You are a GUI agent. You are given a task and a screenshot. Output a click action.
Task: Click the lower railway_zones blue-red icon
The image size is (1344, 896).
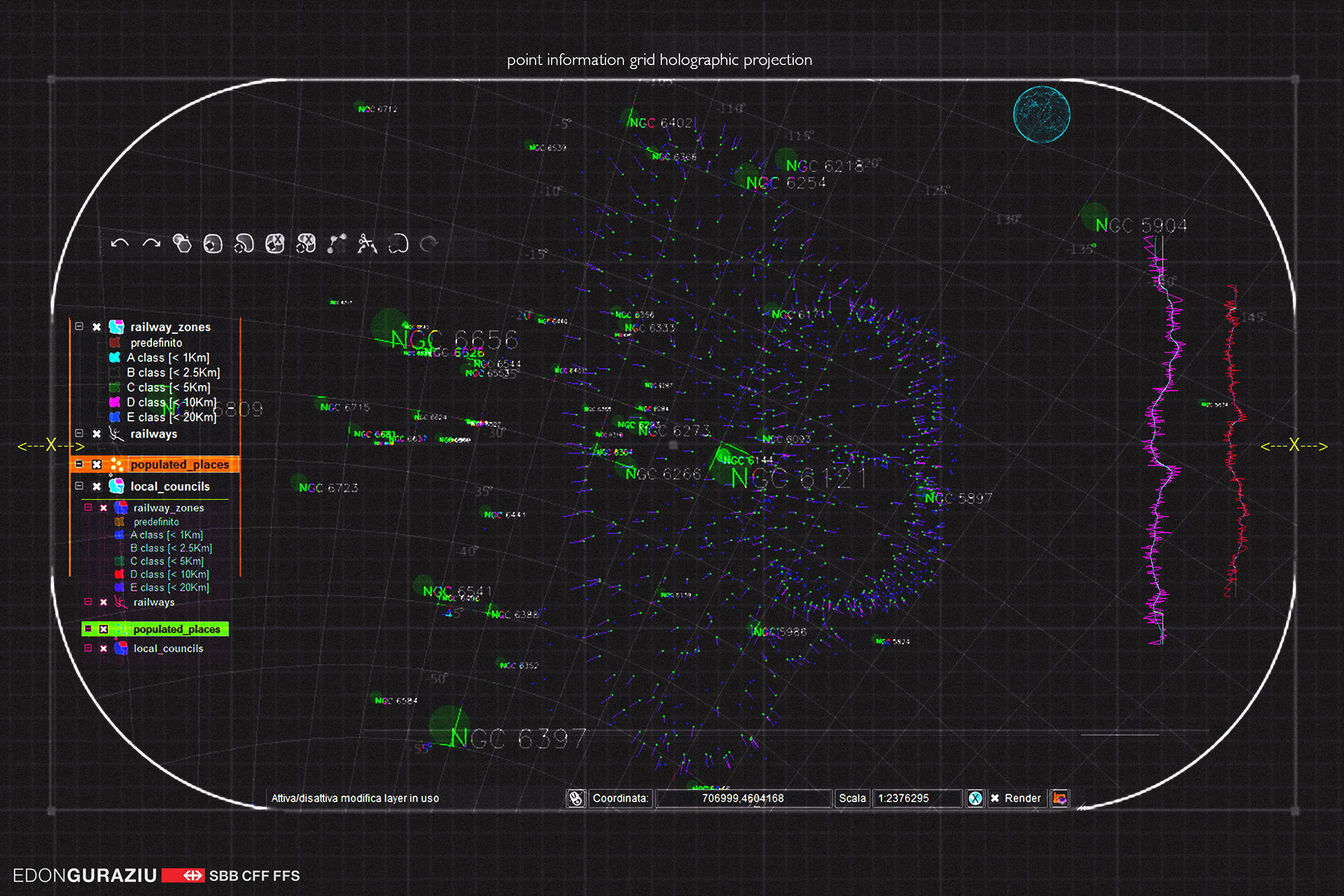coord(120,507)
